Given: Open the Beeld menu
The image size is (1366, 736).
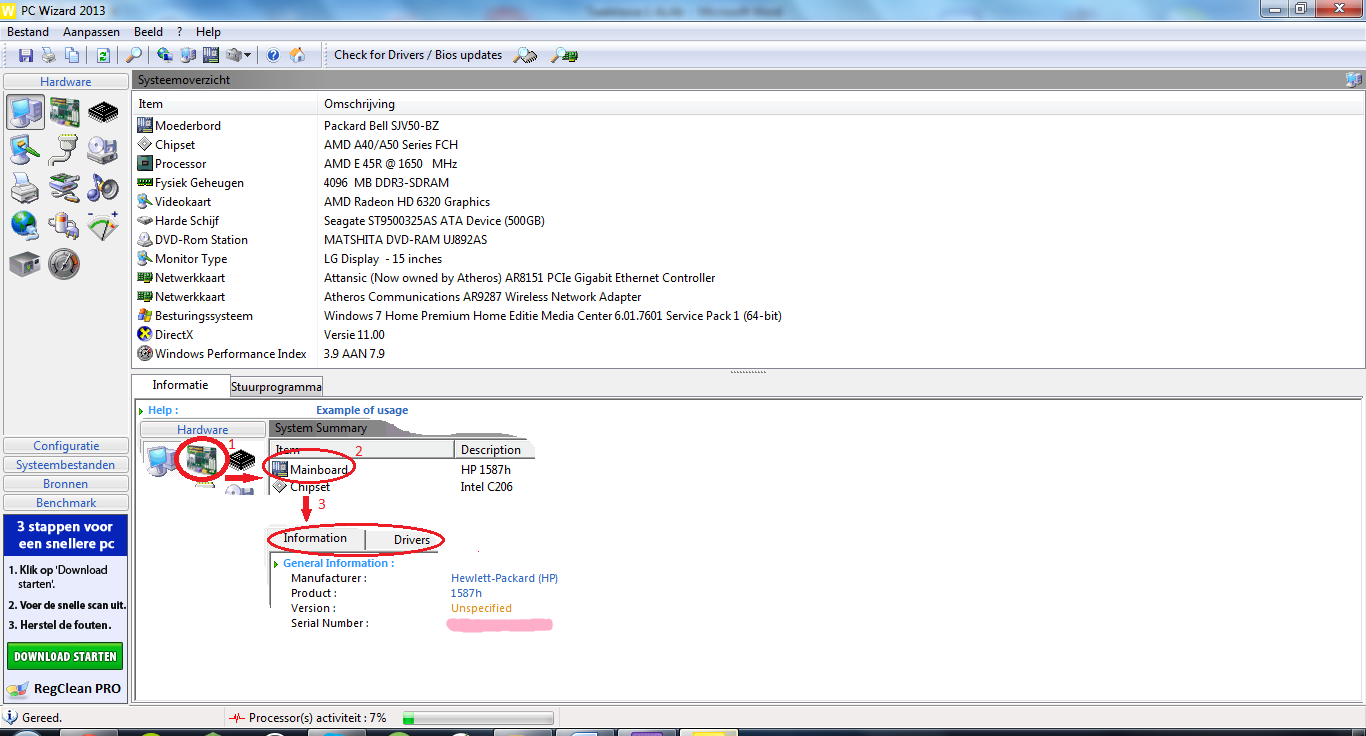Looking at the screenshot, I should [x=148, y=32].
